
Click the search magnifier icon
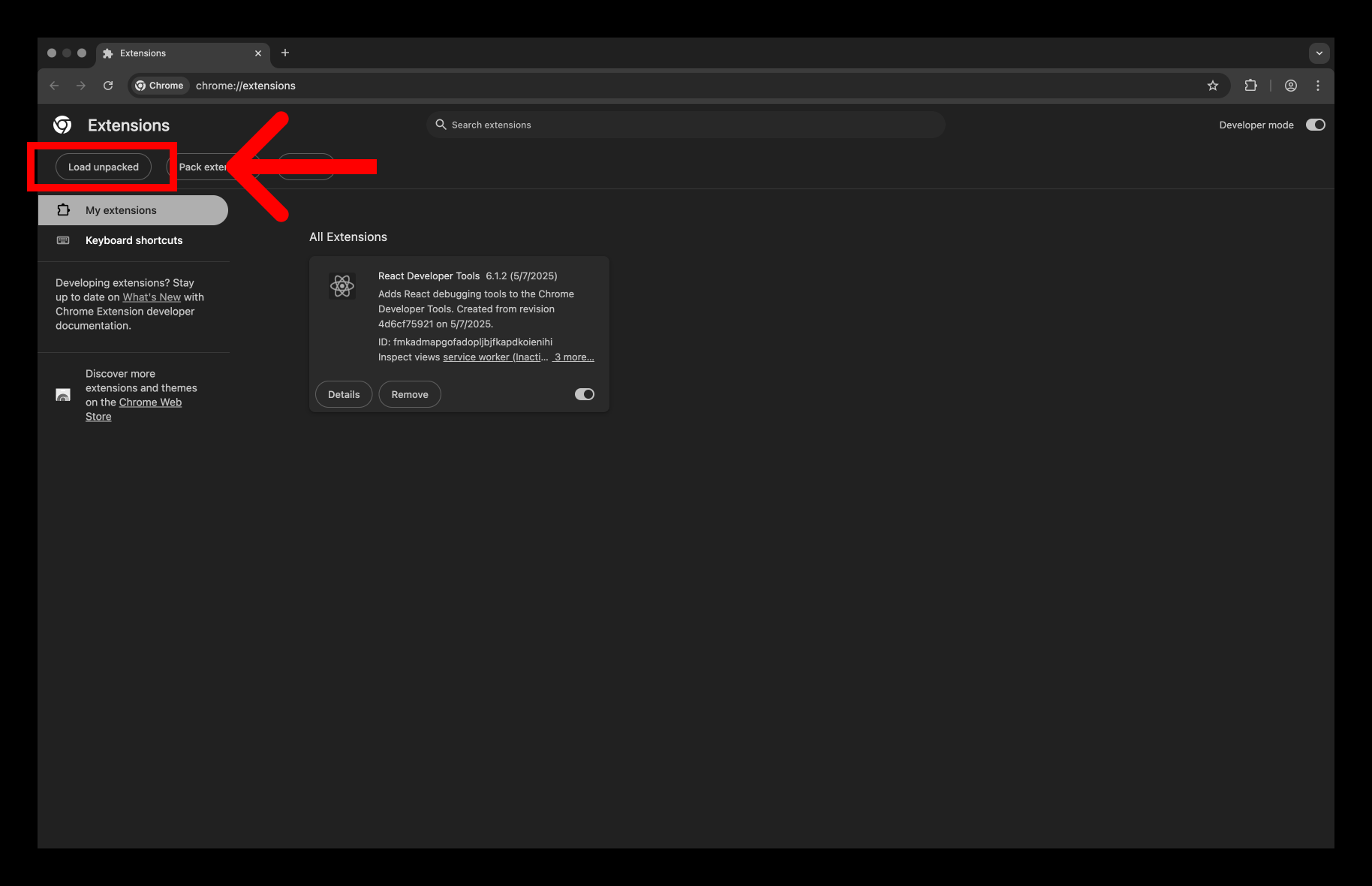click(x=441, y=125)
